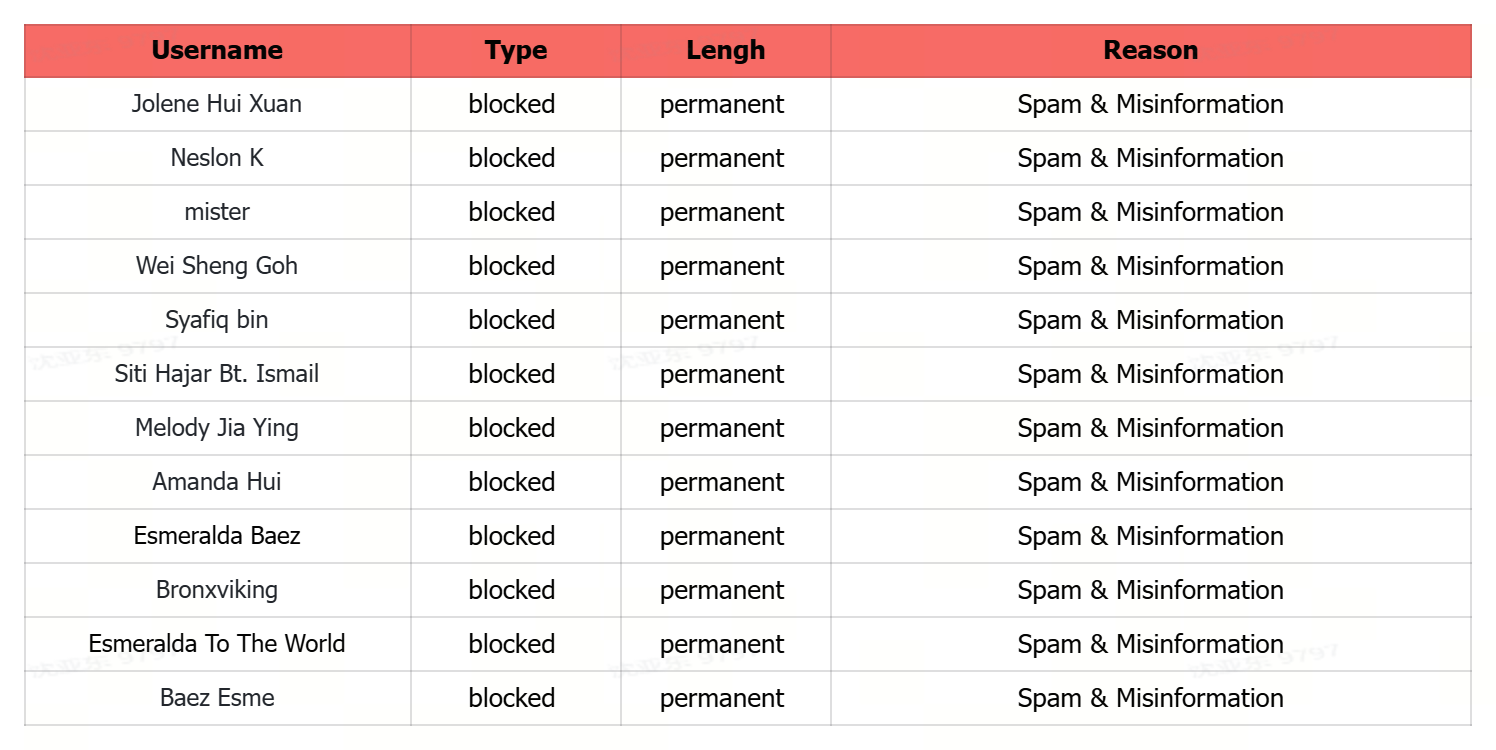This screenshot has width=1496, height=750.
Task: Click the Type column header
Action: pos(515,50)
